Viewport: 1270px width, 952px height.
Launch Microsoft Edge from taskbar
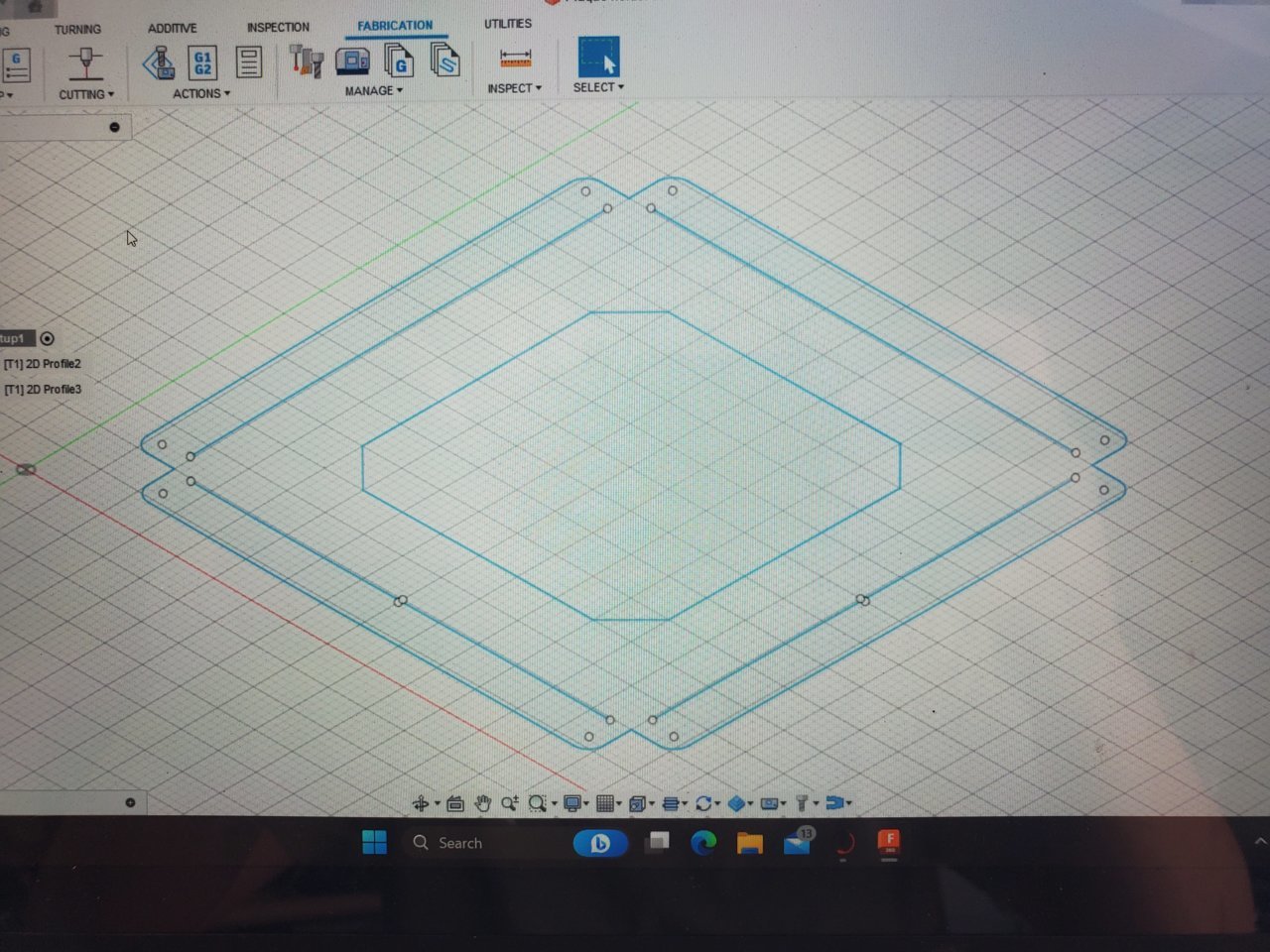pyautogui.click(x=703, y=843)
